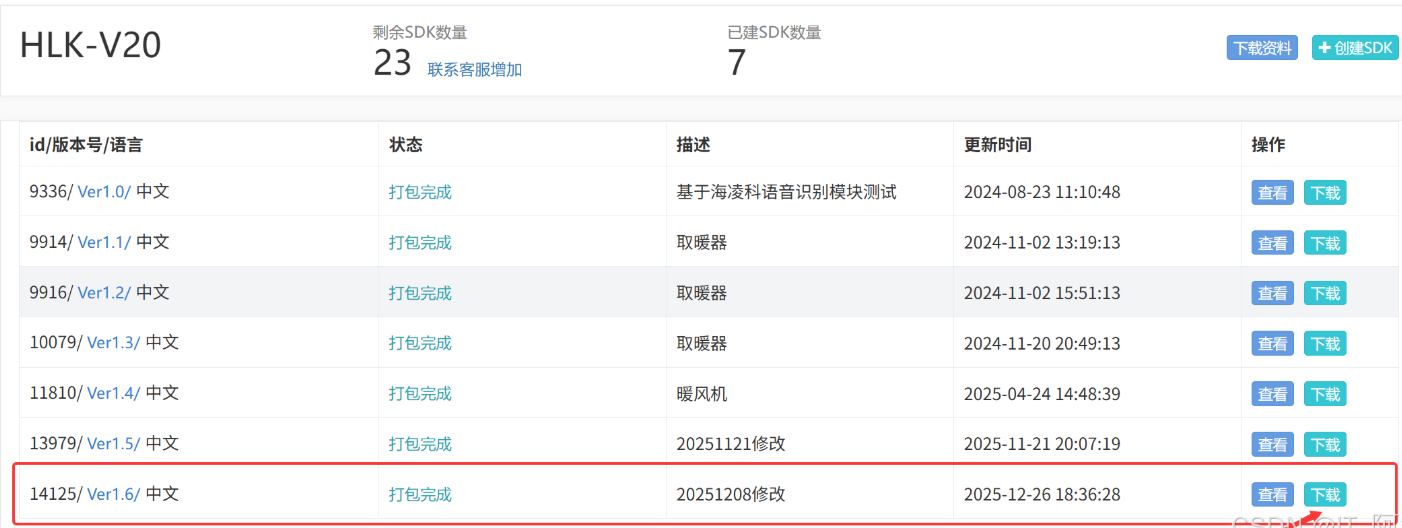Open the Ver1.1/ version link
The width and height of the screenshot is (1402, 528).
[105, 242]
